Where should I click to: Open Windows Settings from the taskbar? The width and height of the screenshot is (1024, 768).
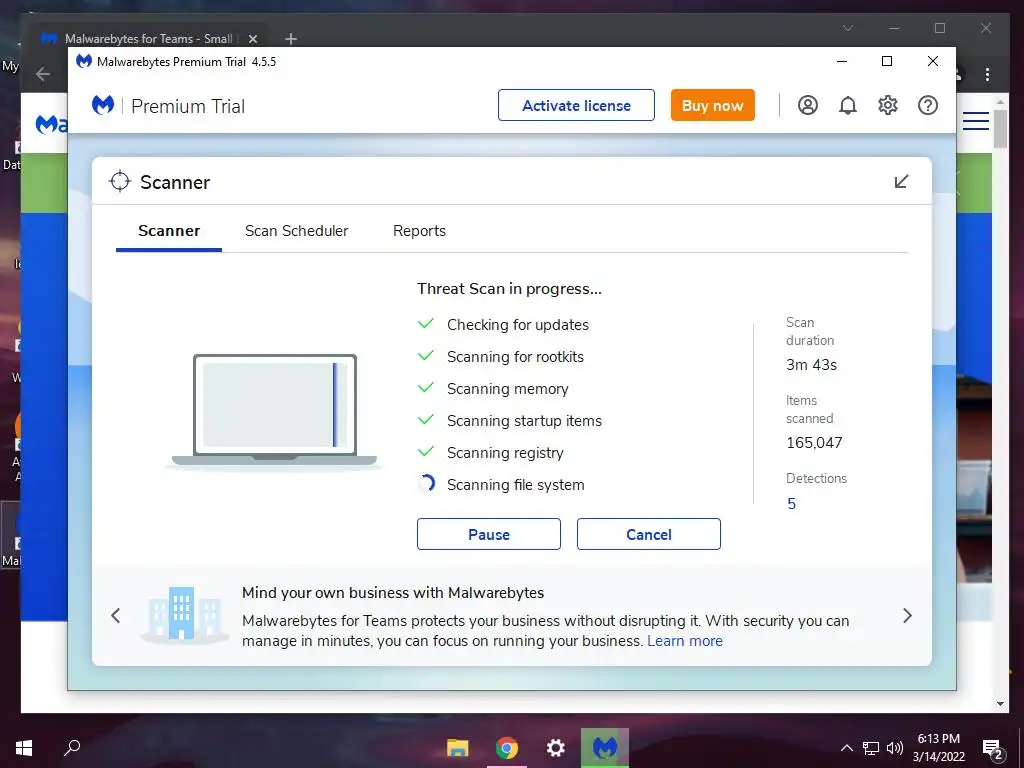tap(556, 748)
